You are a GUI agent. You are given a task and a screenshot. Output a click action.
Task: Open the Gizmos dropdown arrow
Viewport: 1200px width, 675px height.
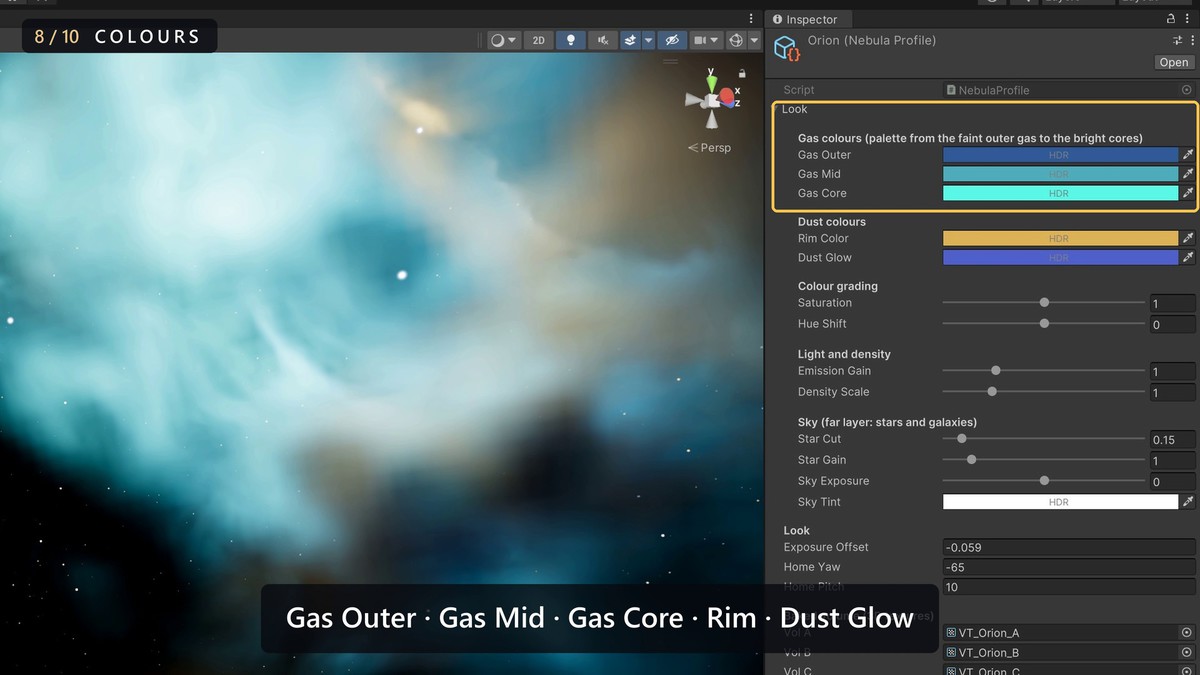(754, 40)
